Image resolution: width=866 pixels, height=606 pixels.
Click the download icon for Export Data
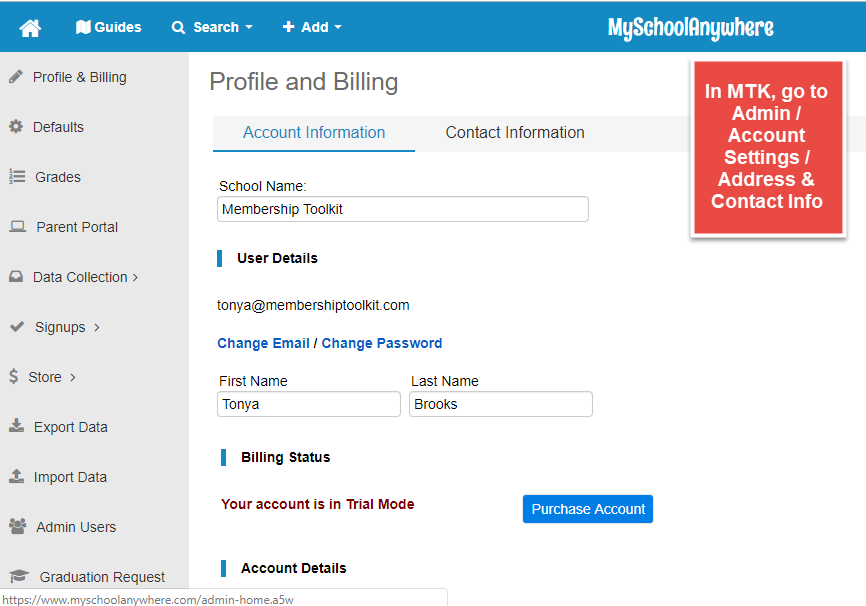tap(17, 425)
